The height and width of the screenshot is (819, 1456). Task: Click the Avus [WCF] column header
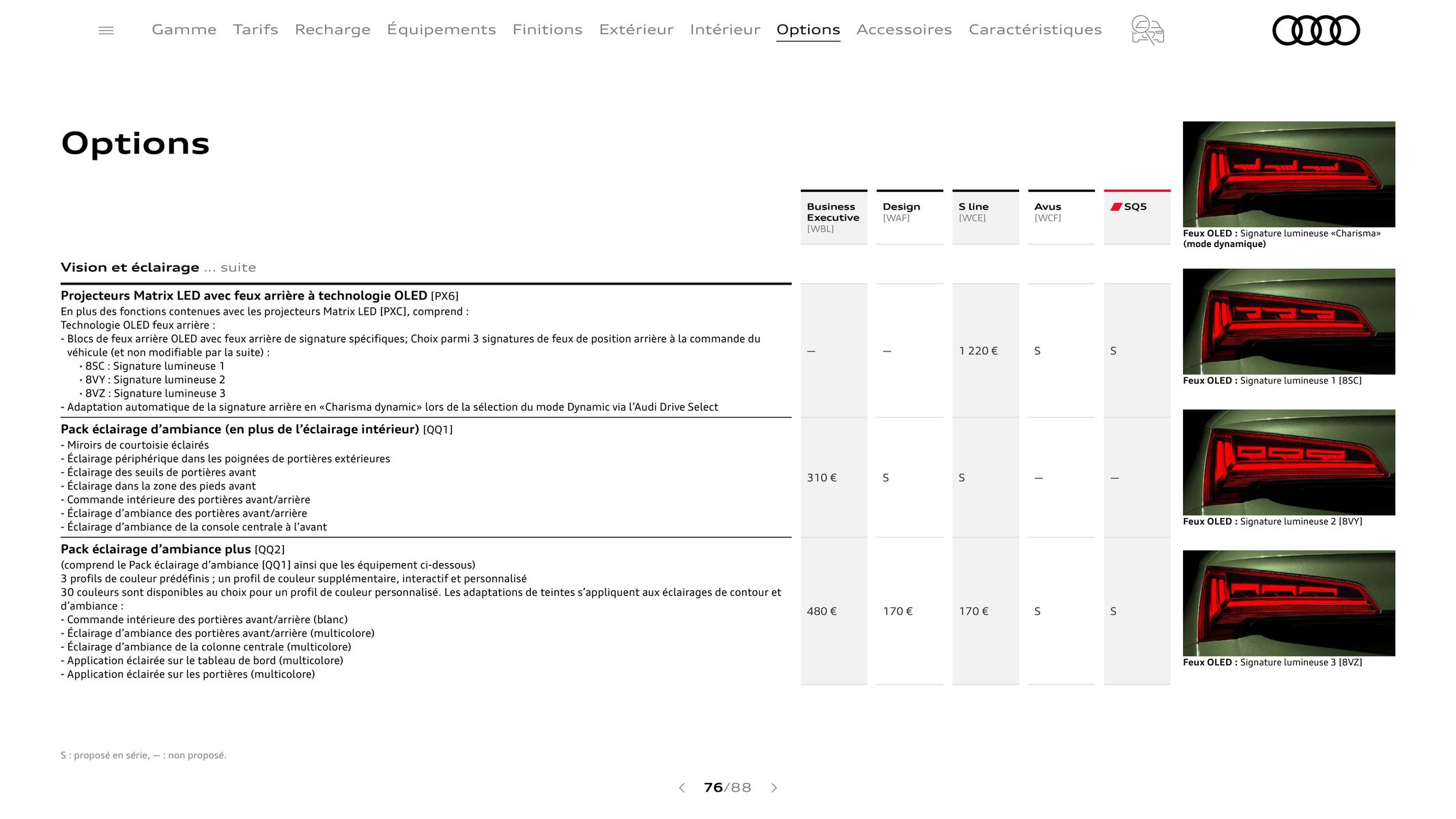pyautogui.click(x=1061, y=217)
